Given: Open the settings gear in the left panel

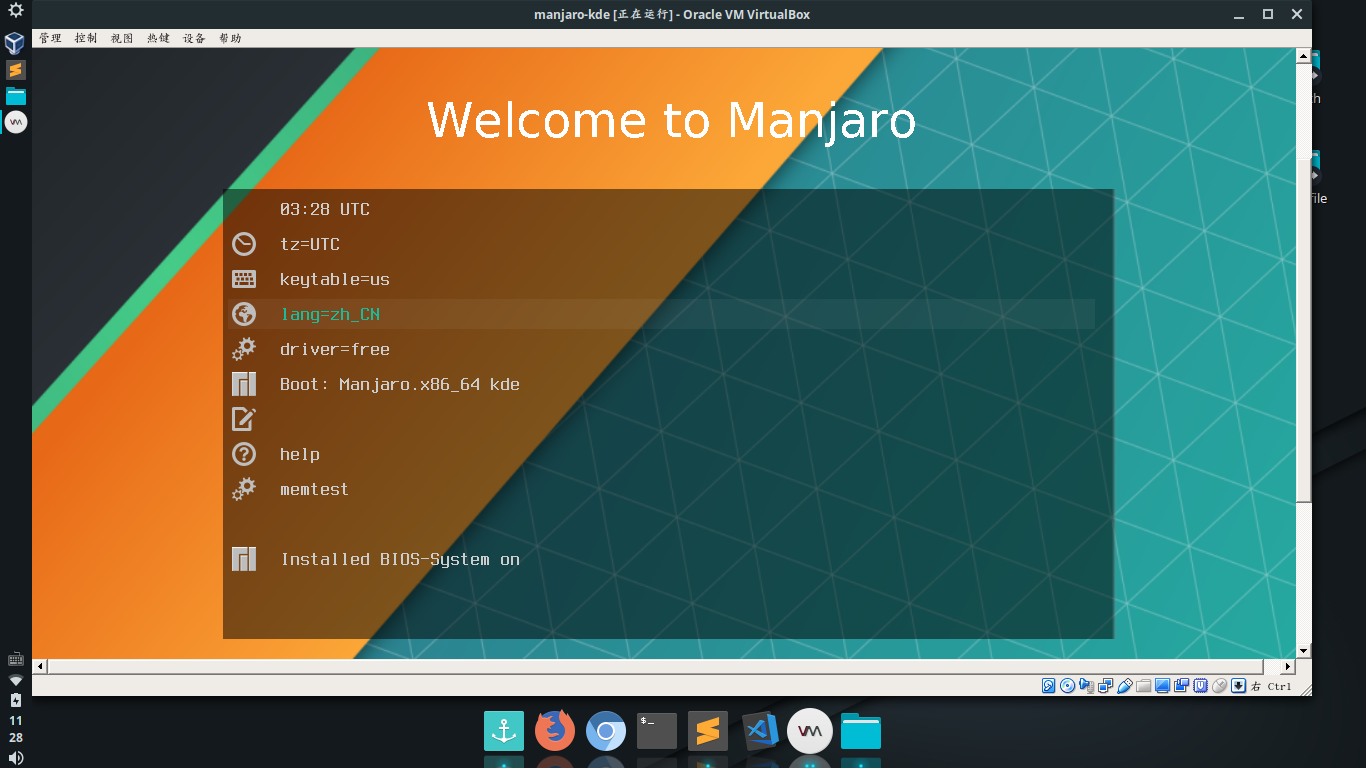Looking at the screenshot, I should 15,11.
